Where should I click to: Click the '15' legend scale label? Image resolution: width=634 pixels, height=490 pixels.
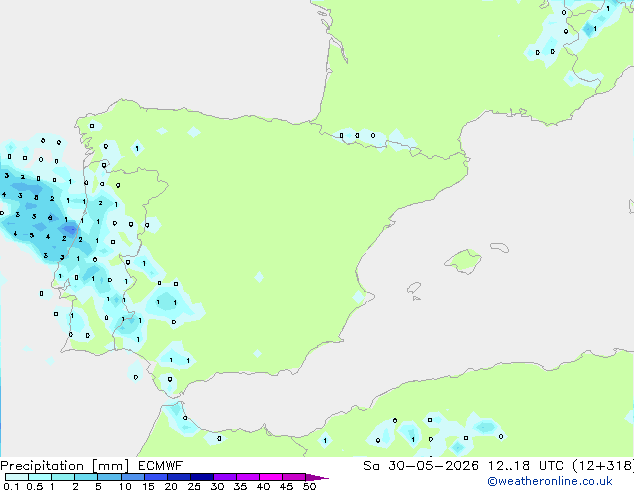coord(148,486)
